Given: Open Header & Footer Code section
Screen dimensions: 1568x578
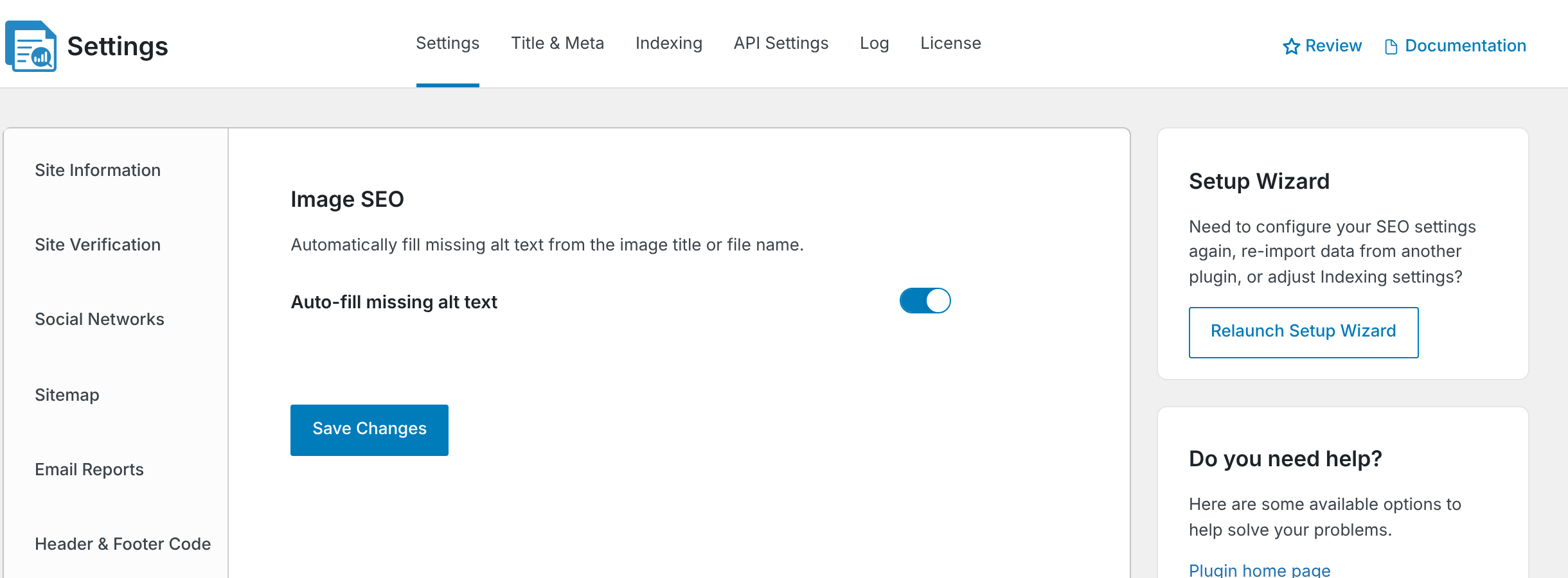Looking at the screenshot, I should (123, 544).
